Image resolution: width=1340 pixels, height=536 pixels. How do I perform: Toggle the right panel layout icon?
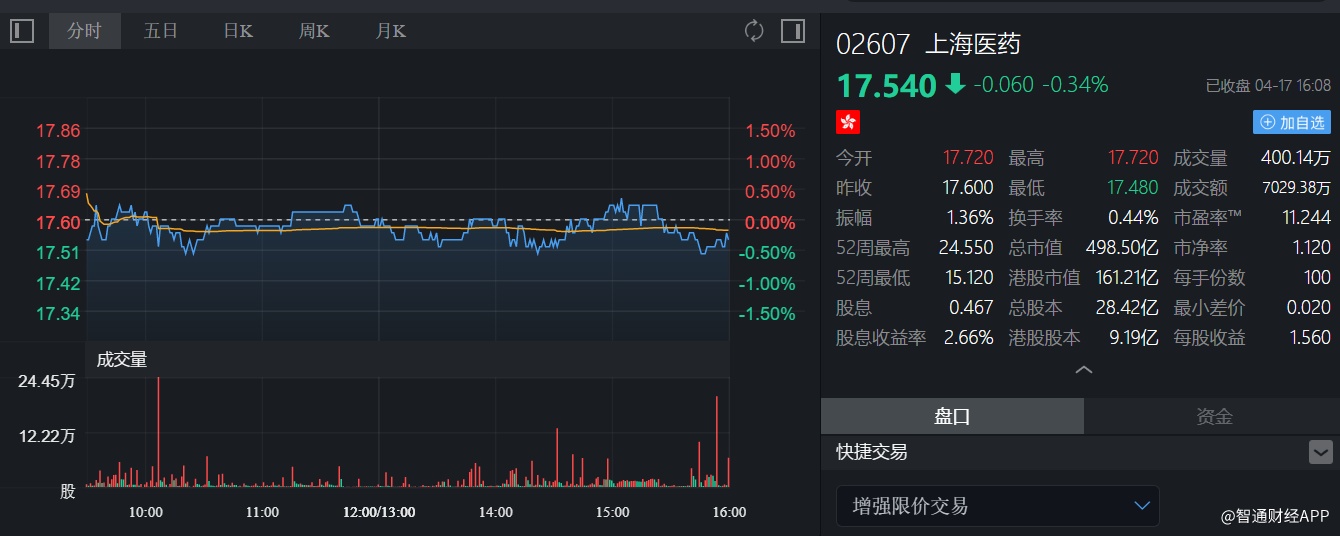point(793,31)
